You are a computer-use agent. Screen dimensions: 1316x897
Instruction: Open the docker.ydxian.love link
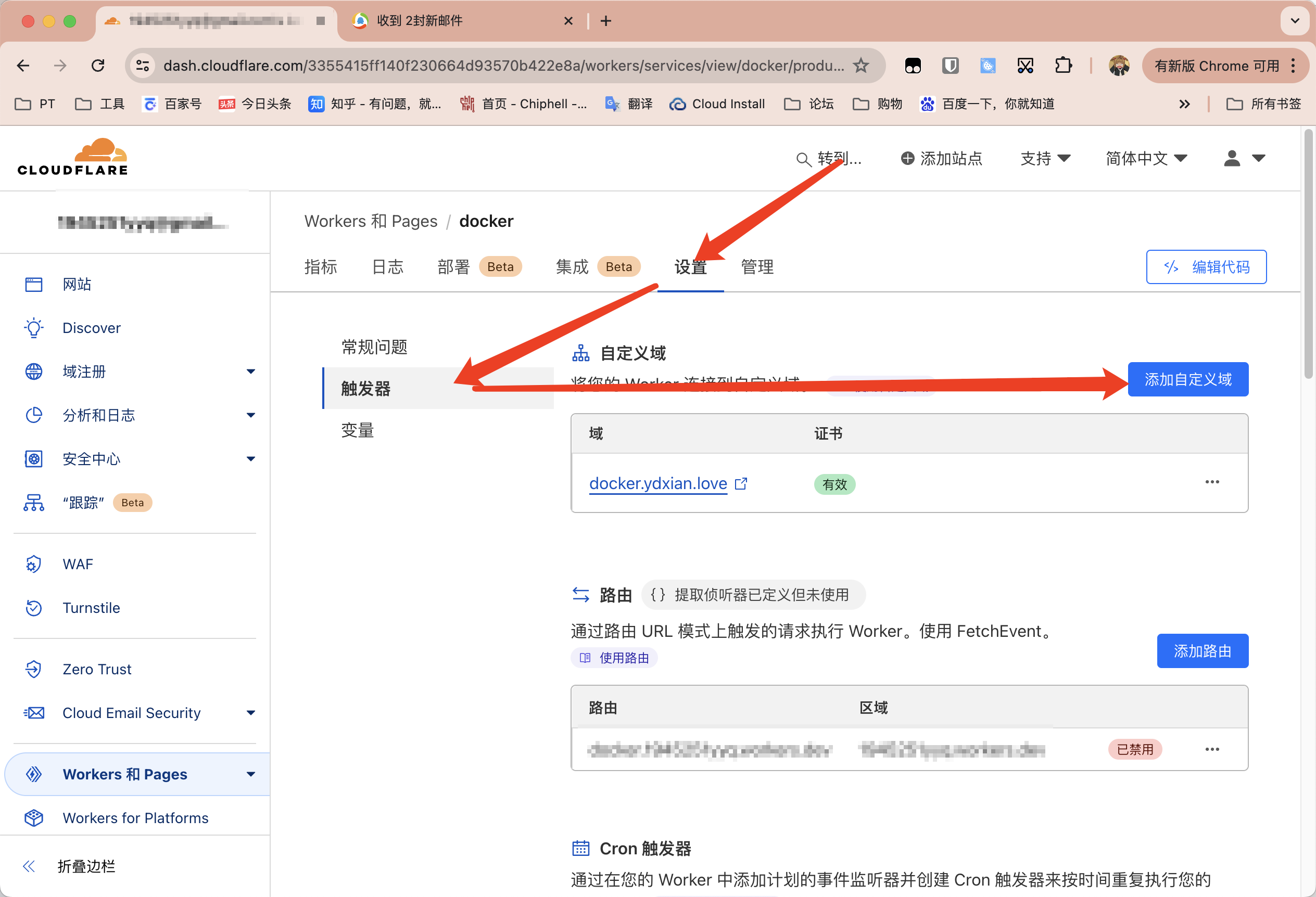658,483
